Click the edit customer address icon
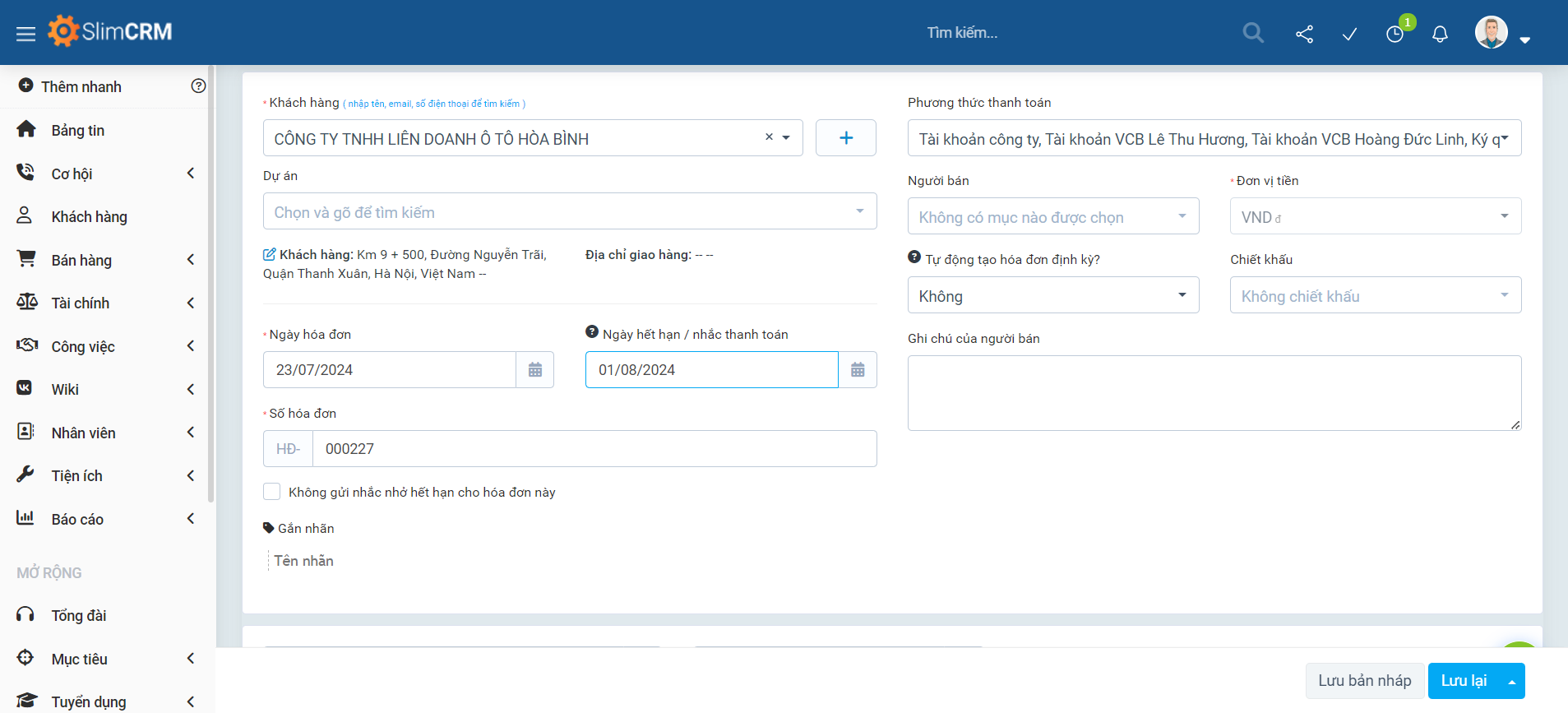Image resolution: width=1568 pixels, height=713 pixels. point(269,255)
